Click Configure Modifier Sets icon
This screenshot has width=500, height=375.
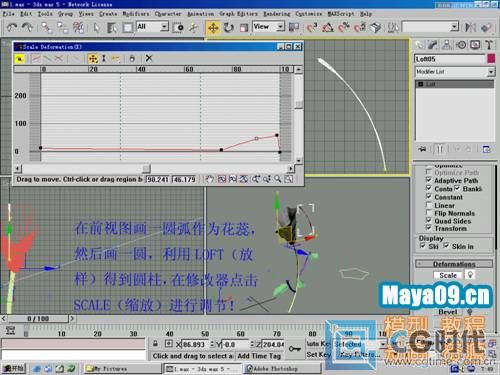486,149
